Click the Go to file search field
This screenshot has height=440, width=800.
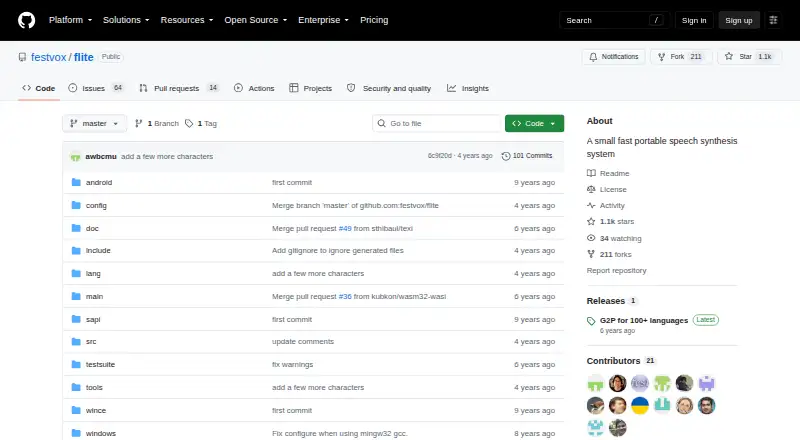pos(437,124)
